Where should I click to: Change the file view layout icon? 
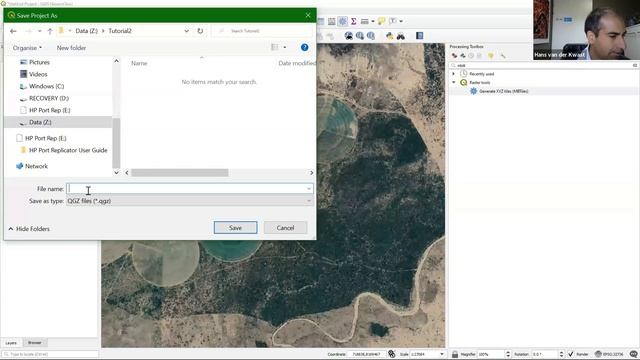pyautogui.click(x=275, y=47)
